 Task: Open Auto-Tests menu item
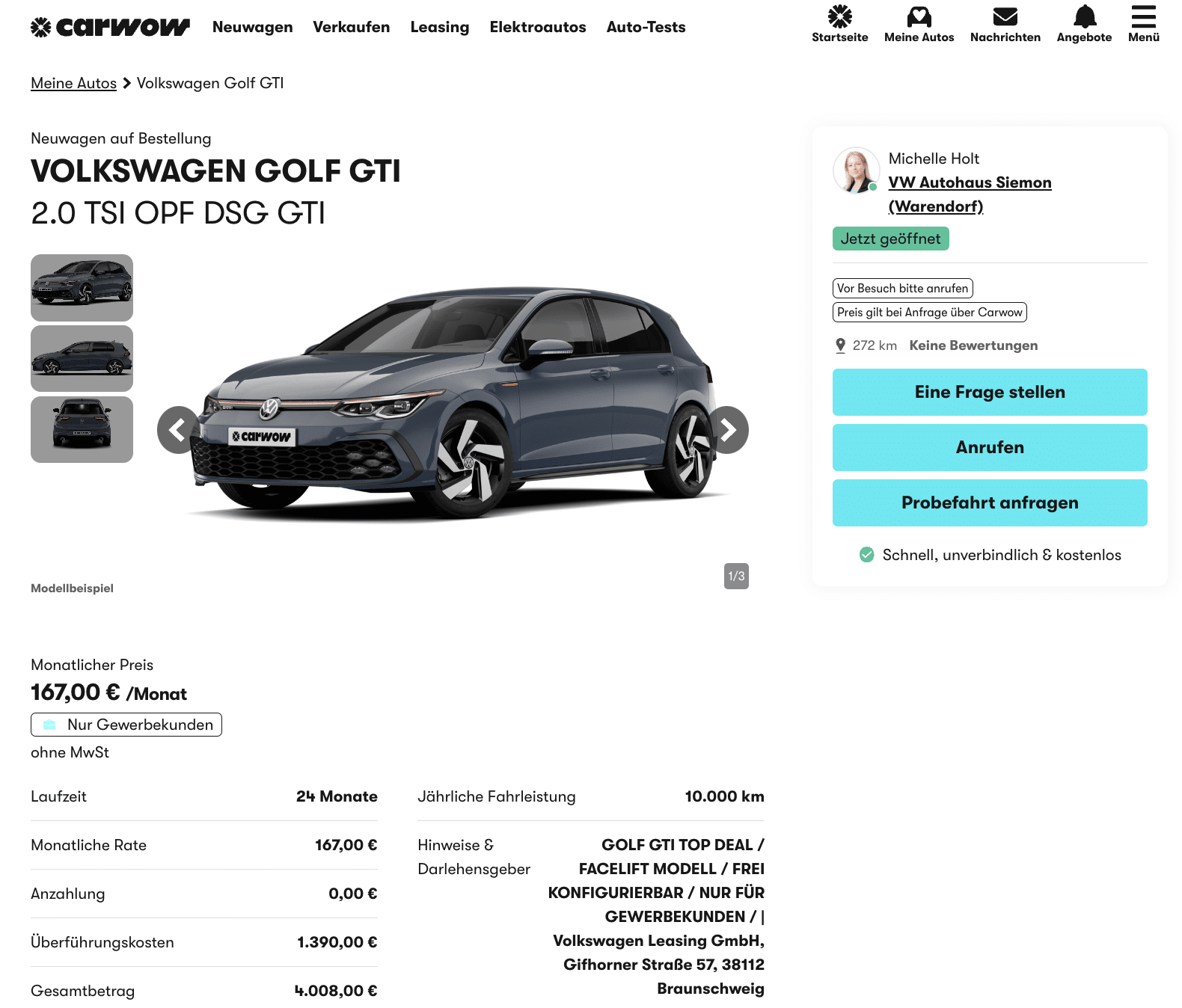[x=646, y=27]
